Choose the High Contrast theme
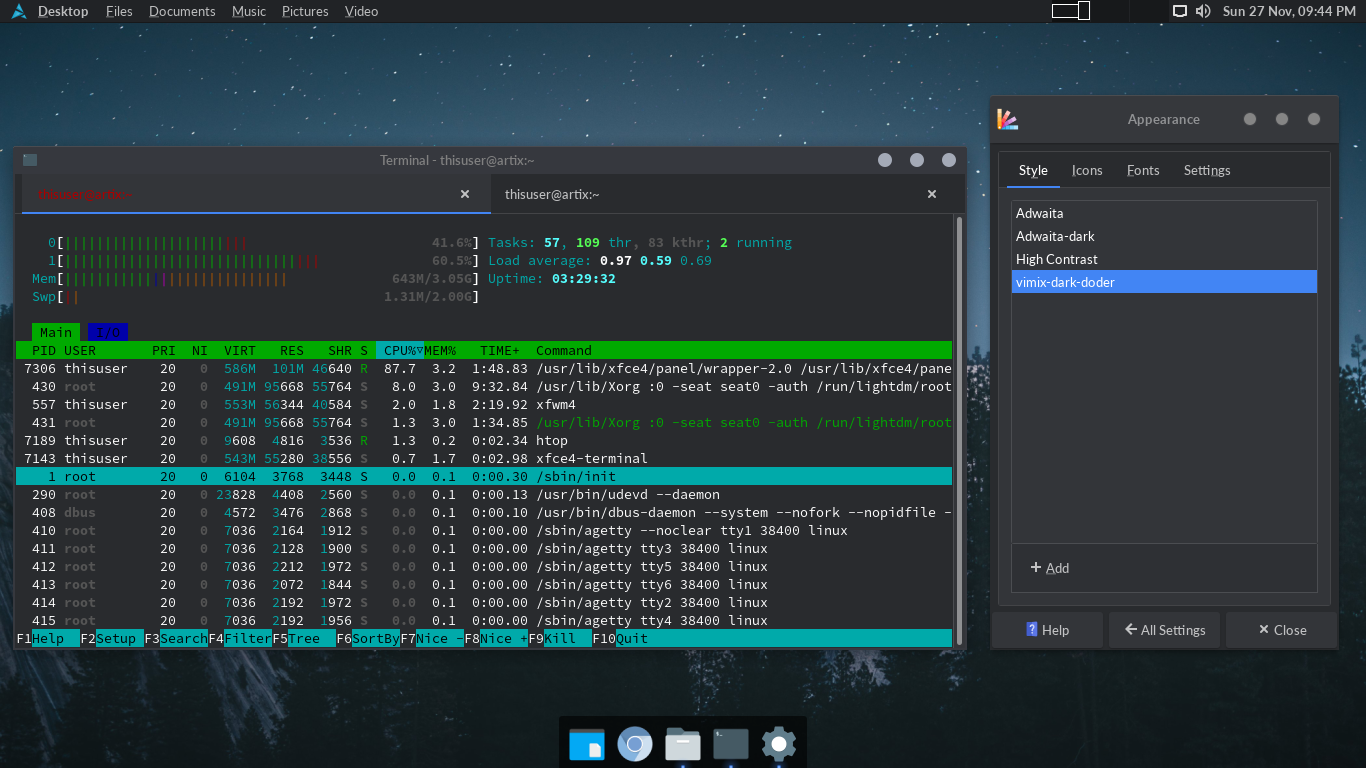The width and height of the screenshot is (1366, 768). 1164,259
